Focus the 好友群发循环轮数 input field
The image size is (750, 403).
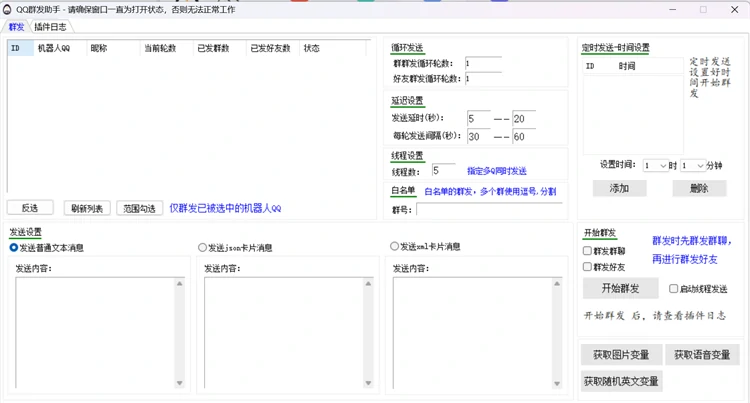coord(483,78)
